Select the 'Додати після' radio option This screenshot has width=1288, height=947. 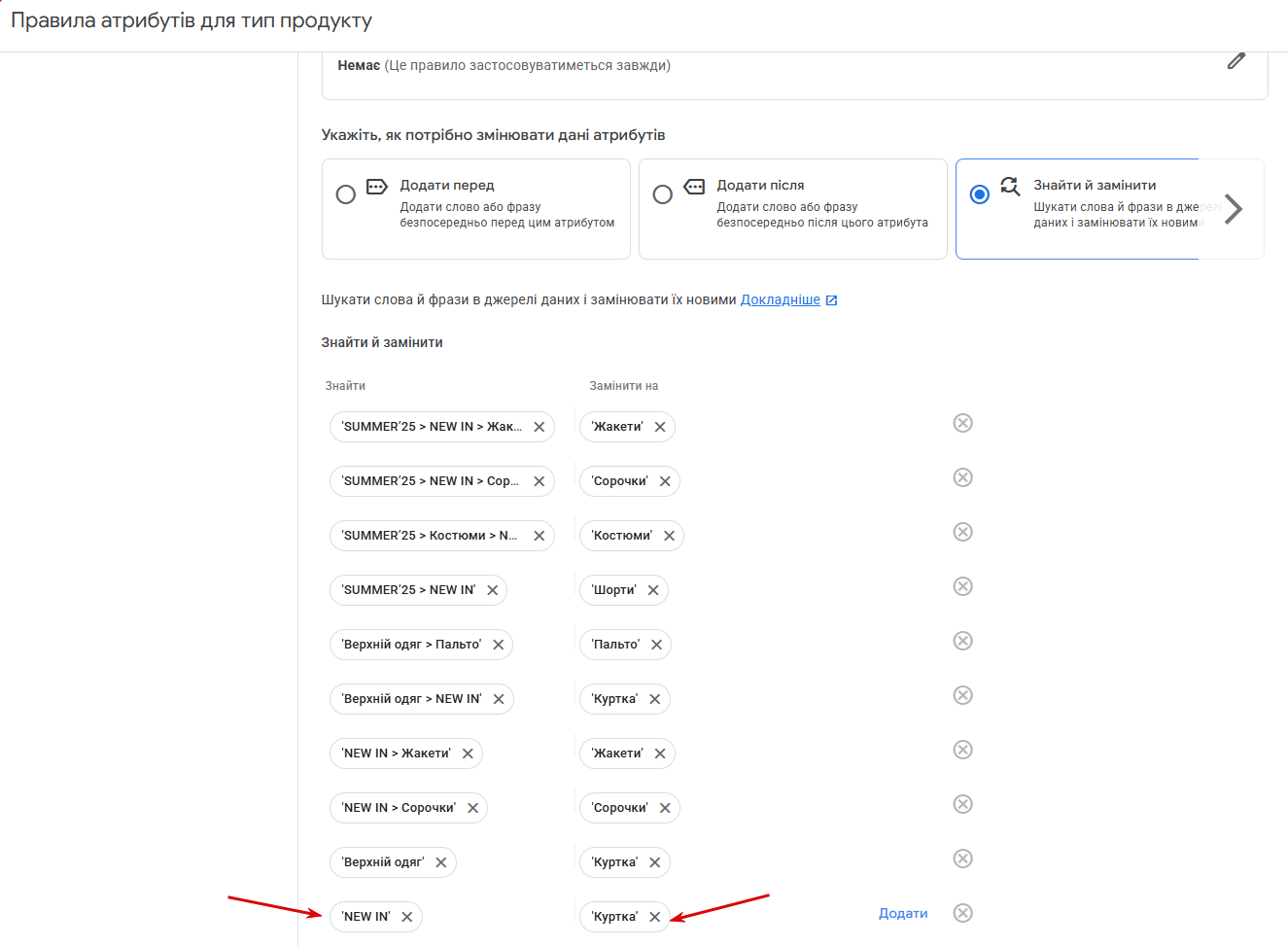click(662, 194)
